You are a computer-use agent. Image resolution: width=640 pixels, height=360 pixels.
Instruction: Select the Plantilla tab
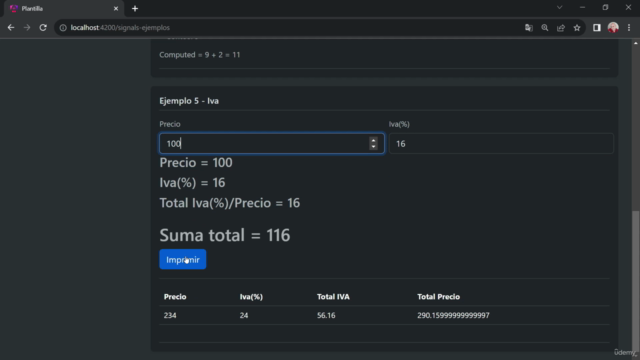point(63,9)
